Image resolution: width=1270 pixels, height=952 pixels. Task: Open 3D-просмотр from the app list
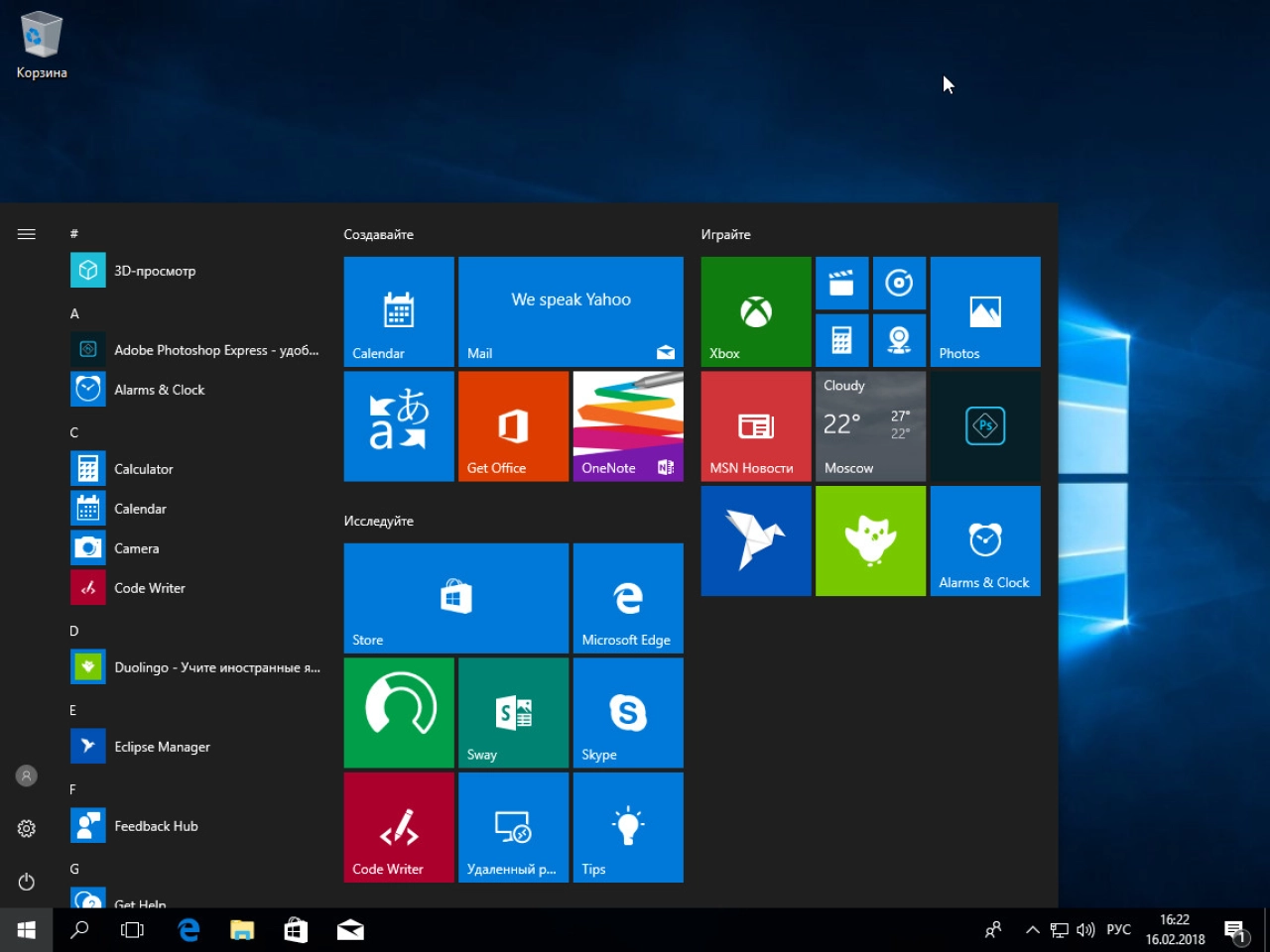click(196, 271)
